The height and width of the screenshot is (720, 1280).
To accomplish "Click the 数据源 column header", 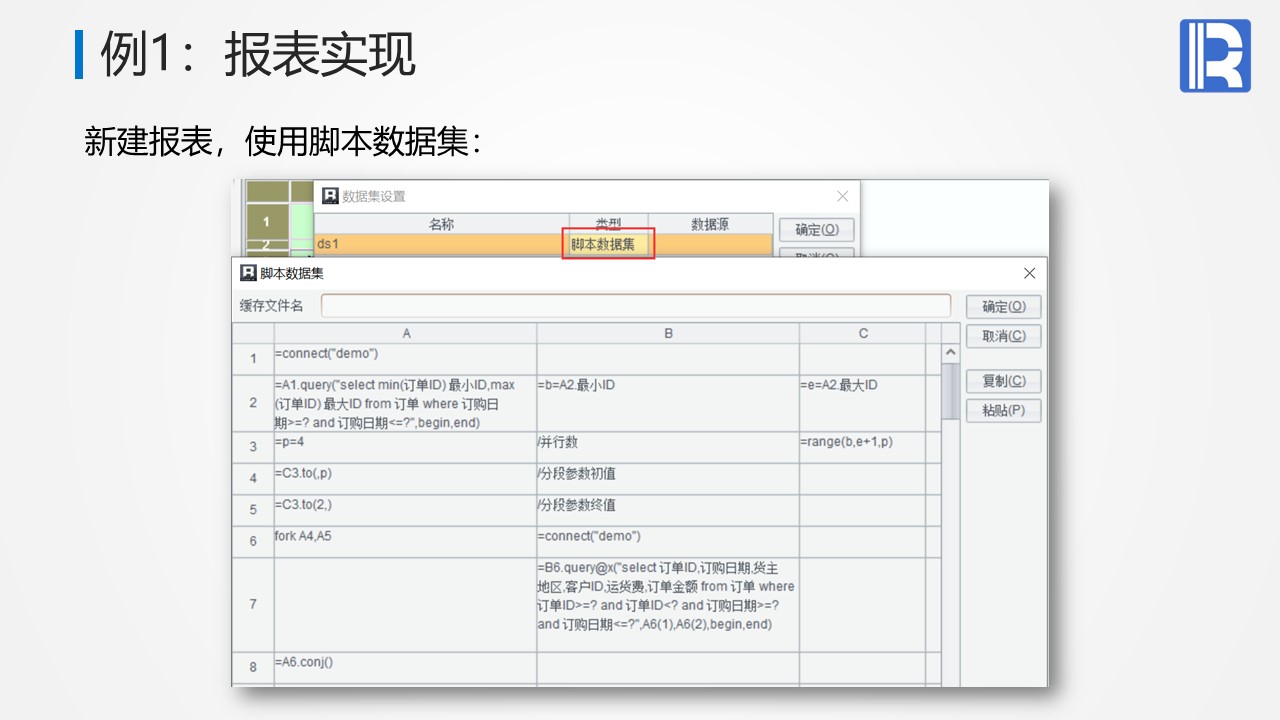I will 710,224.
